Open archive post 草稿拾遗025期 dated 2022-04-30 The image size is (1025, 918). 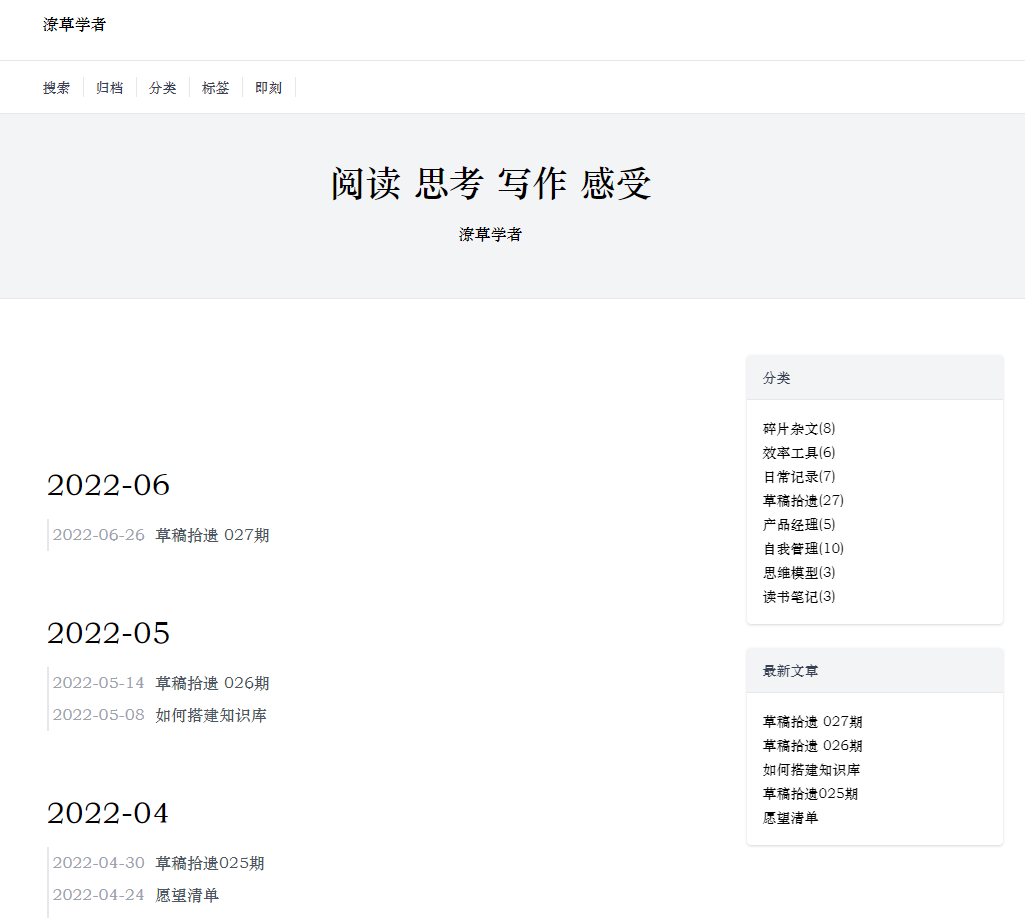tap(210, 863)
